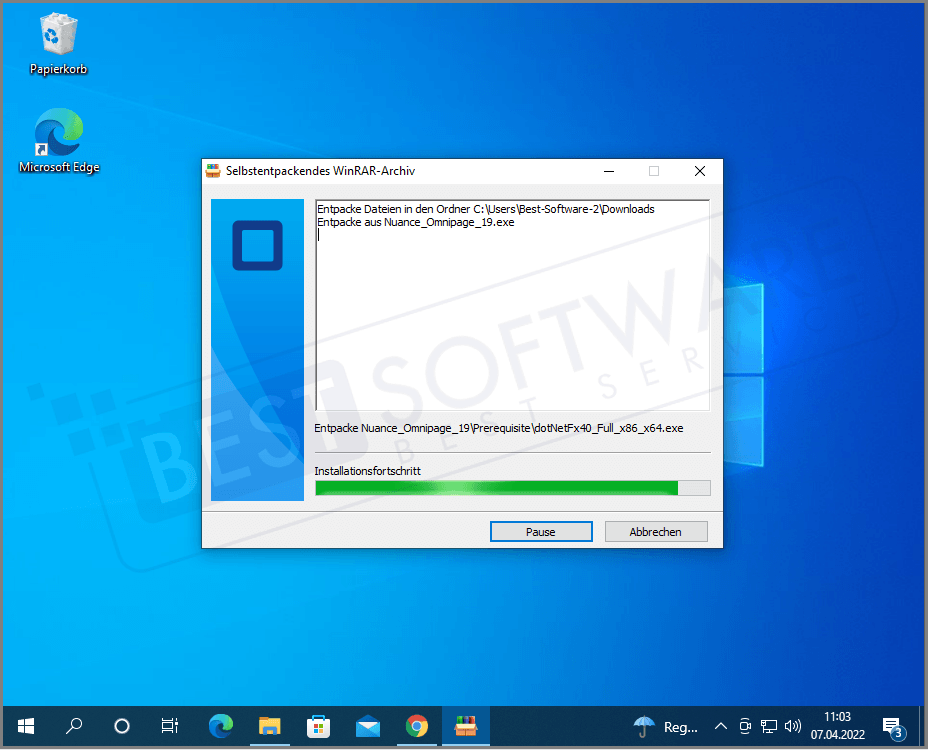Expand hidden tray icons with the chevron
Viewport: 928px width, 750px height.
click(720, 727)
